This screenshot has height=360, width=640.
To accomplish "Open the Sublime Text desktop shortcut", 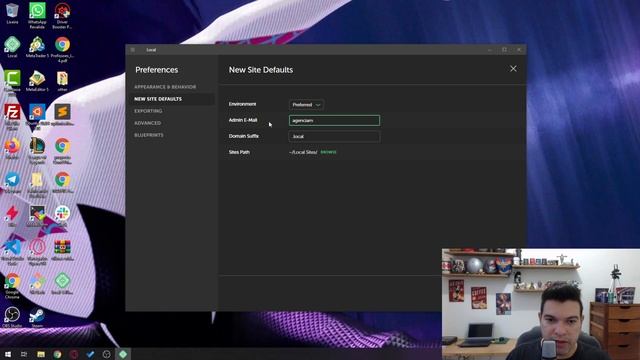I will coord(62,114).
